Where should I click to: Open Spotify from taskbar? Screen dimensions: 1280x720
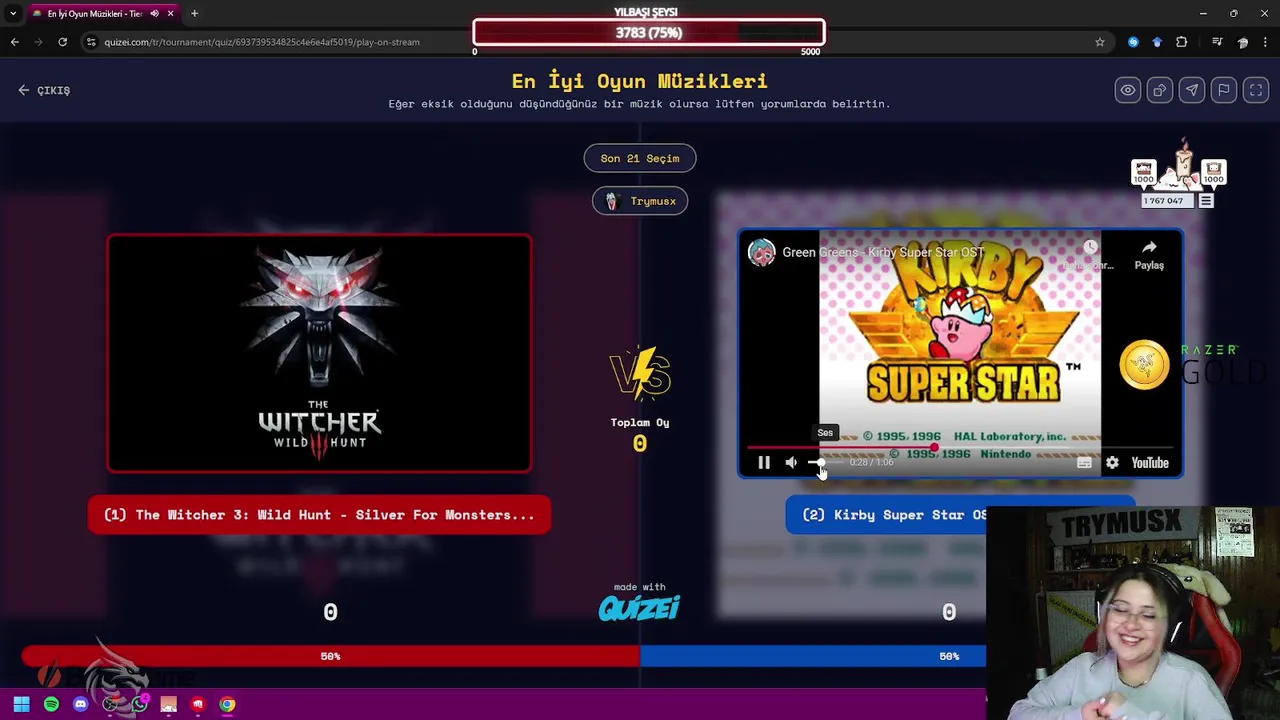click(x=51, y=704)
